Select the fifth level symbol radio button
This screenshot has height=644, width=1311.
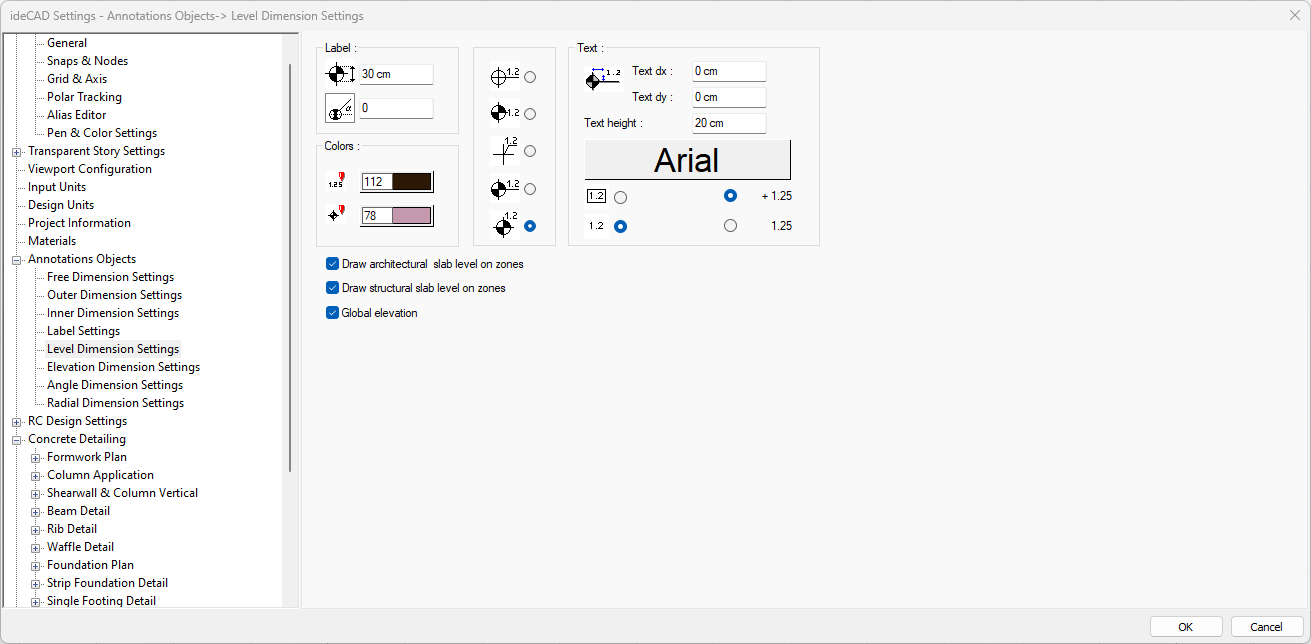tap(530, 226)
